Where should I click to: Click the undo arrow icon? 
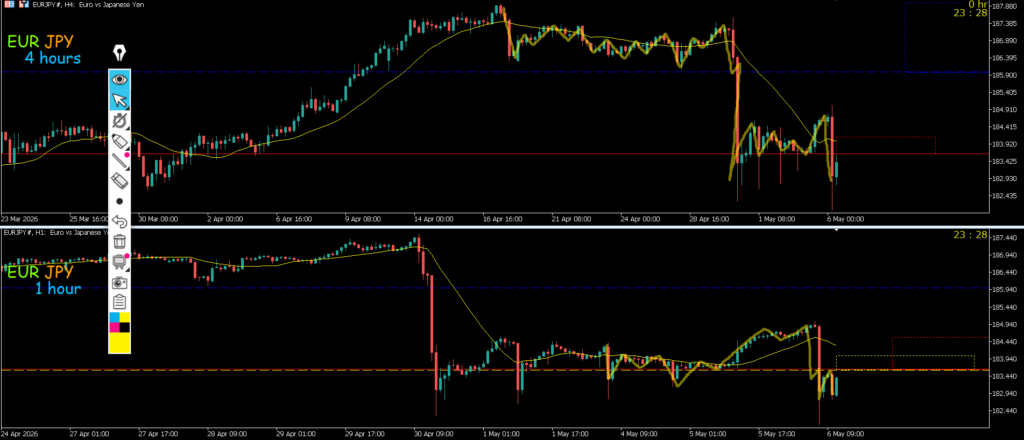pos(120,221)
